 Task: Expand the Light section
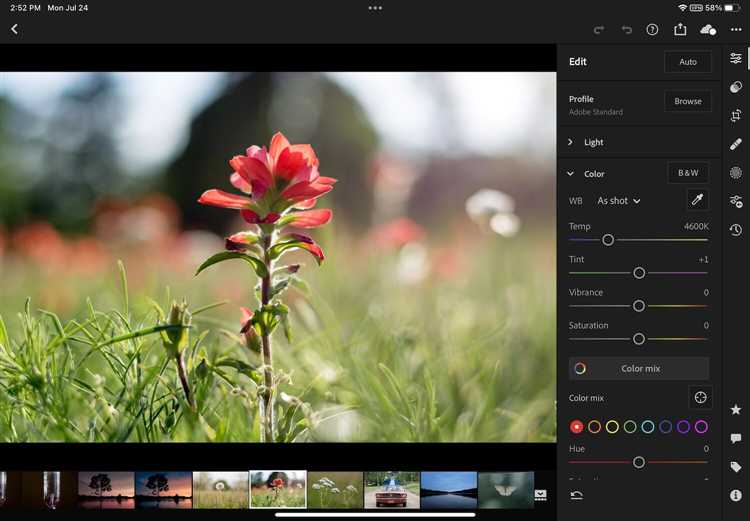pos(593,142)
